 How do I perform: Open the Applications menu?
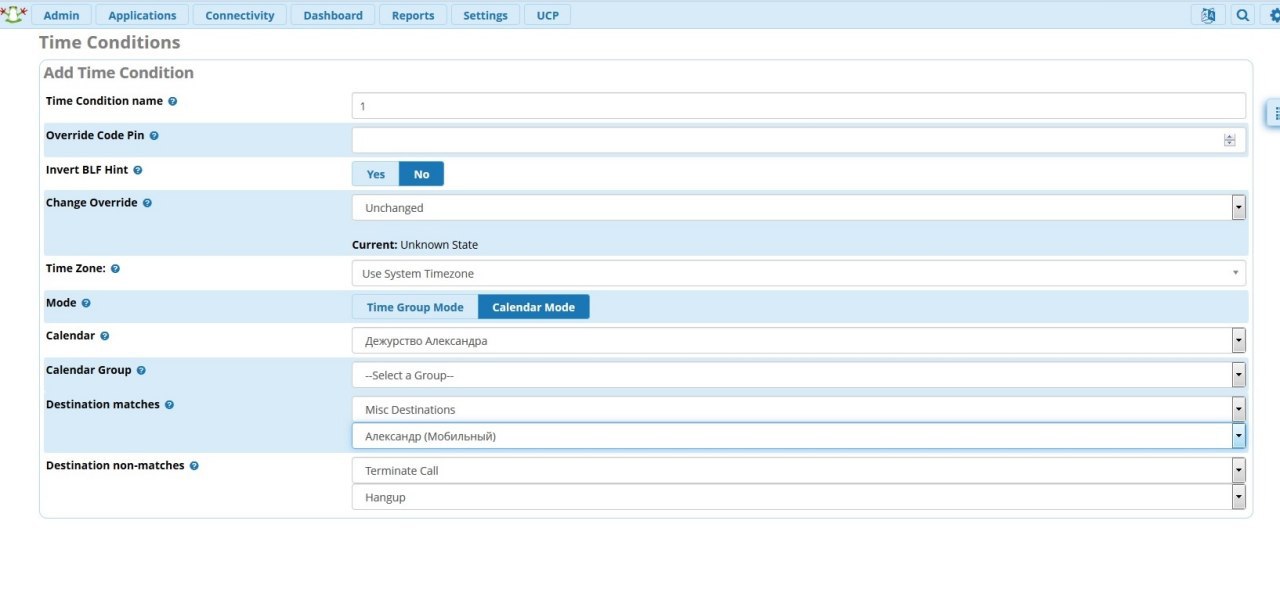click(x=142, y=15)
